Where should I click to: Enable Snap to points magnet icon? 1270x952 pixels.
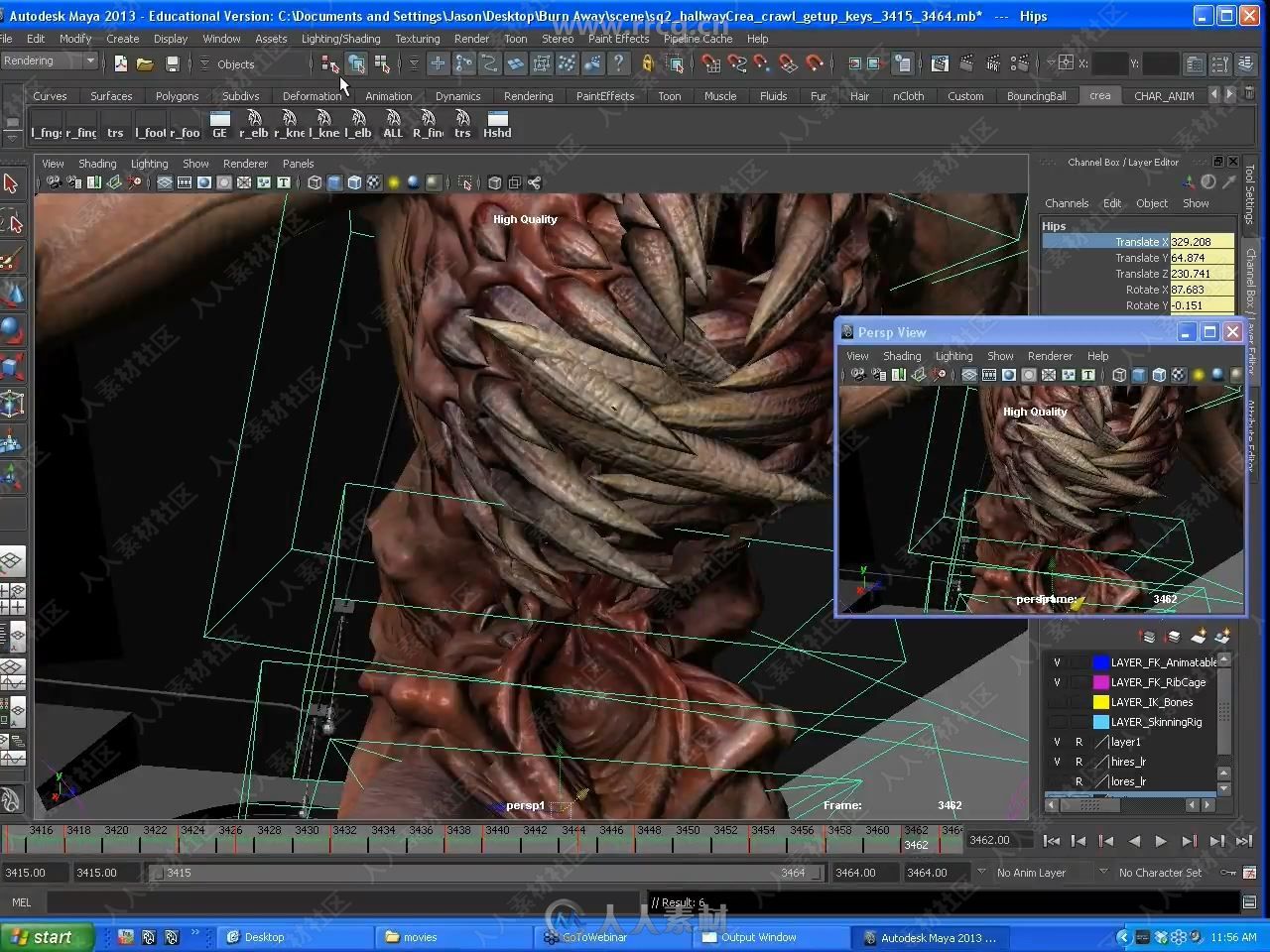[x=762, y=63]
